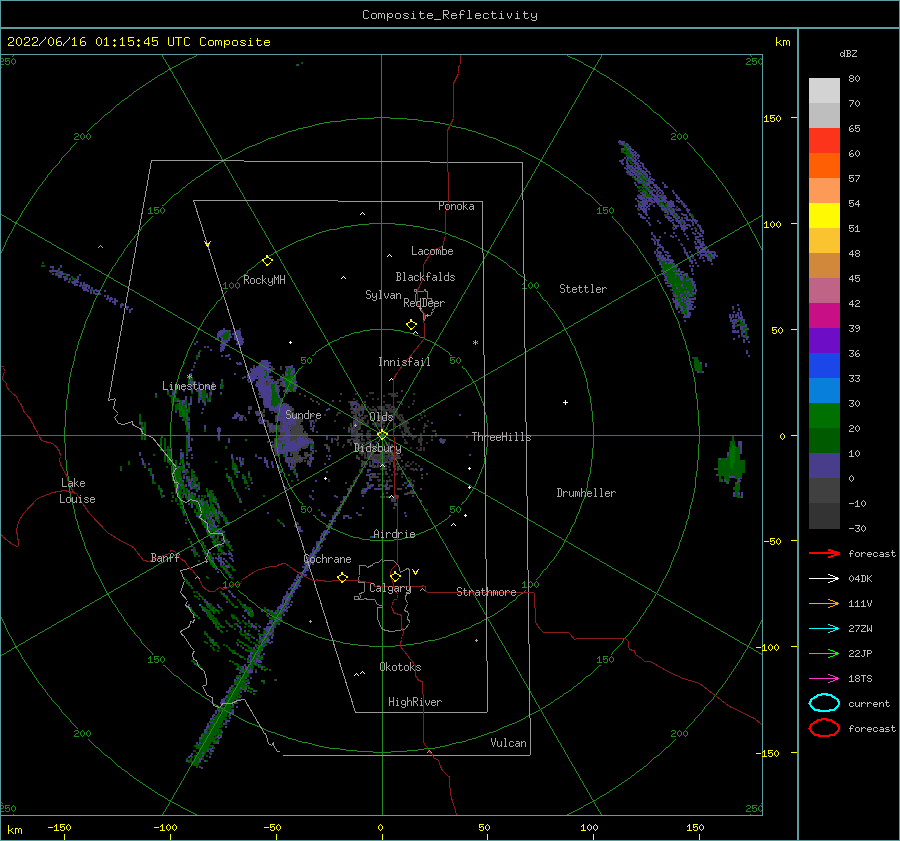
Task: Click the cyan current ellipse legend icon
Action: (824, 703)
